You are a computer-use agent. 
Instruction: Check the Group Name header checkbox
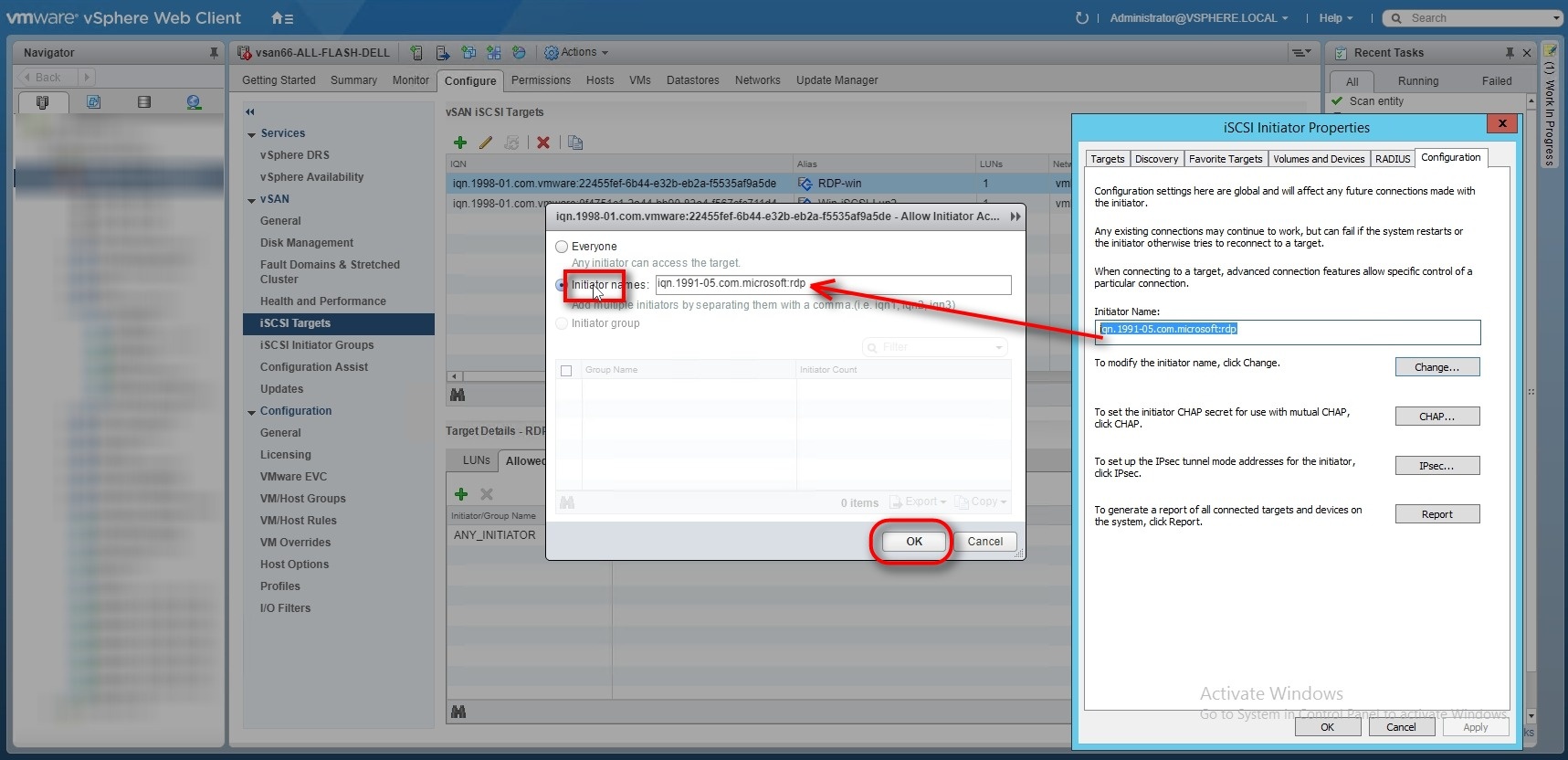[566, 371]
